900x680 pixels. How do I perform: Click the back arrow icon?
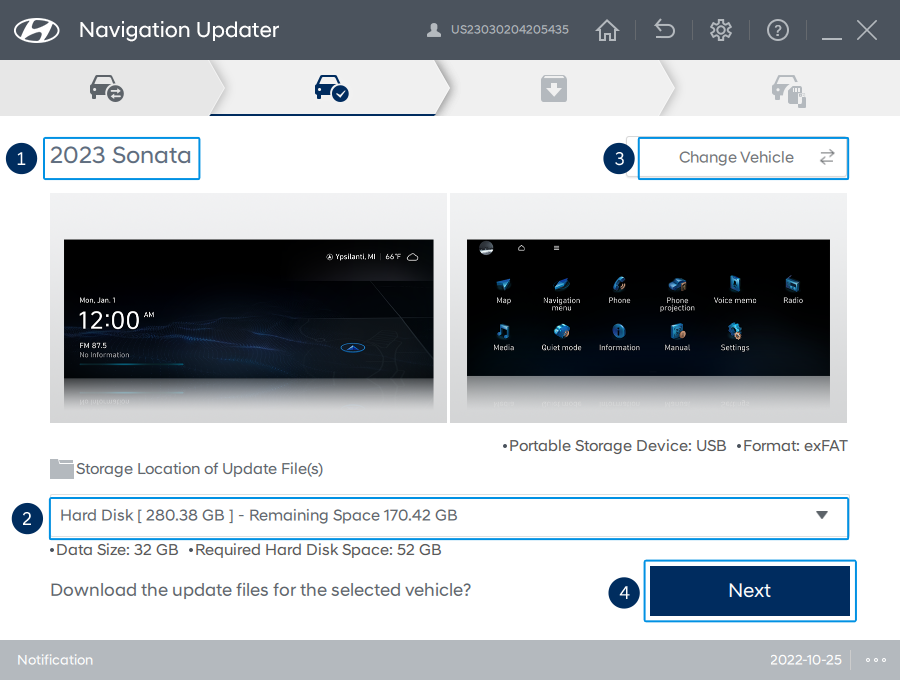click(x=664, y=30)
